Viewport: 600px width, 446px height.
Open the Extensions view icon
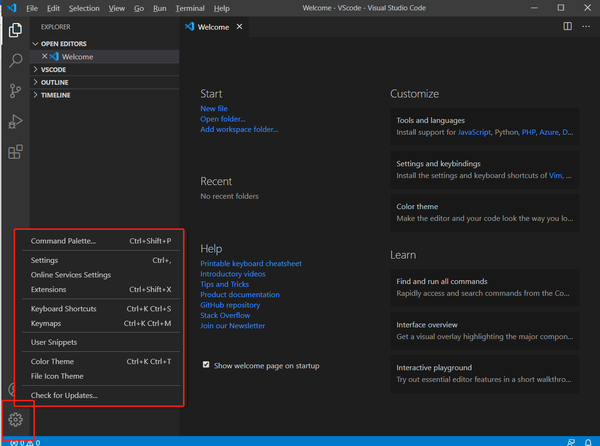pos(15,152)
